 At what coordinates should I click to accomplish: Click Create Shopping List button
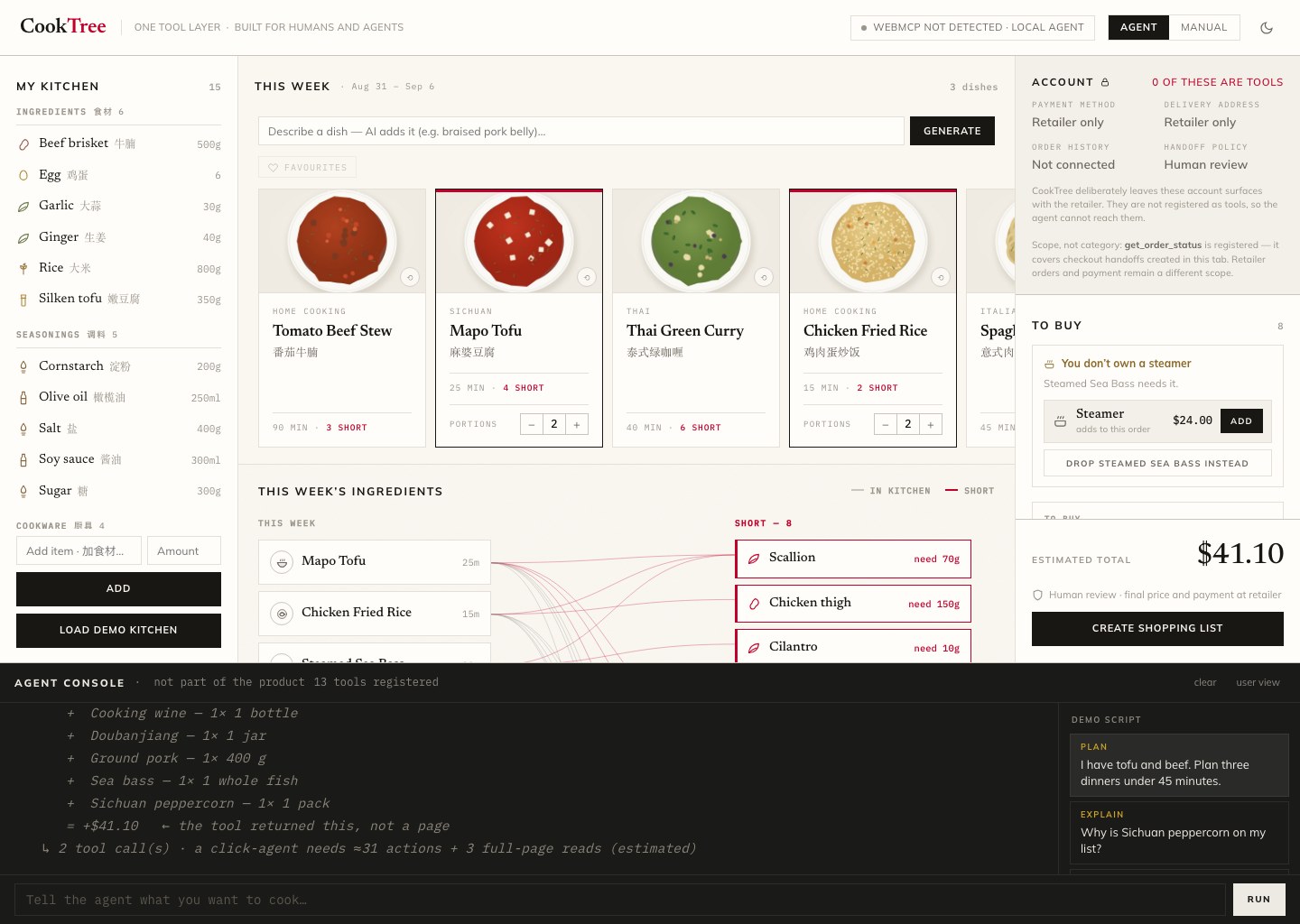(1157, 628)
